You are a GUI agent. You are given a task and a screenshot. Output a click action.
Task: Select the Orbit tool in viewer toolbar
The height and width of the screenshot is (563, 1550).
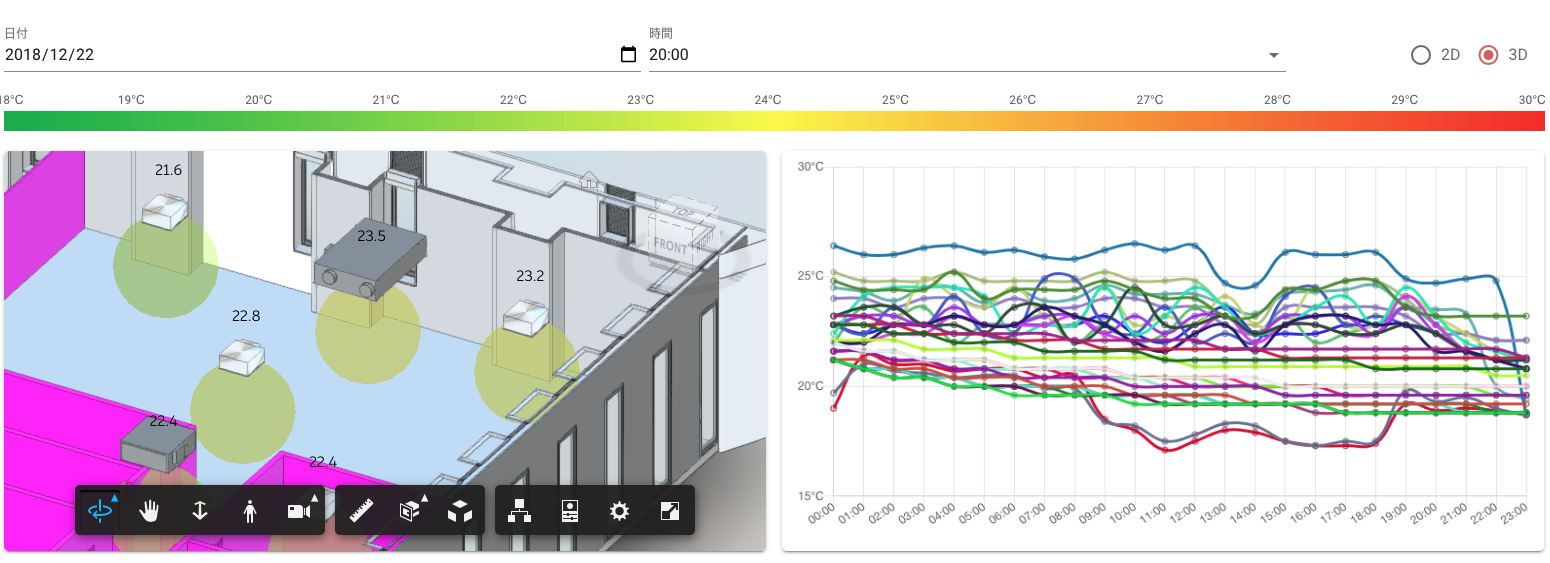coord(100,511)
